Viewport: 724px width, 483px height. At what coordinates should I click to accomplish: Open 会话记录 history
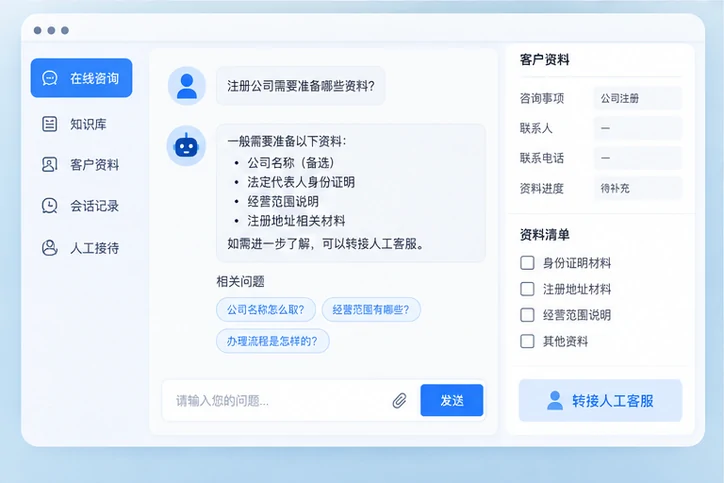[x=81, y=205]
